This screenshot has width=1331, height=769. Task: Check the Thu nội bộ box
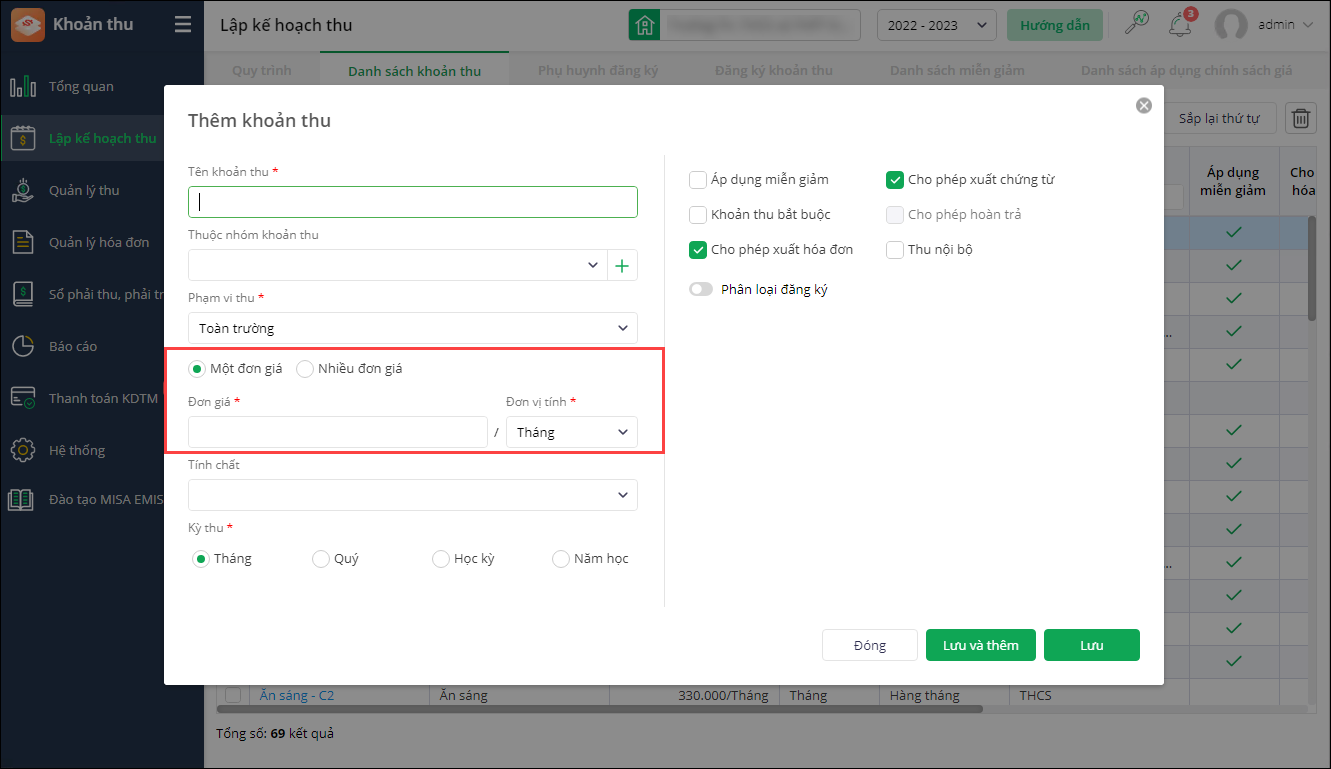pyautogui.click(x=895, y=249)
